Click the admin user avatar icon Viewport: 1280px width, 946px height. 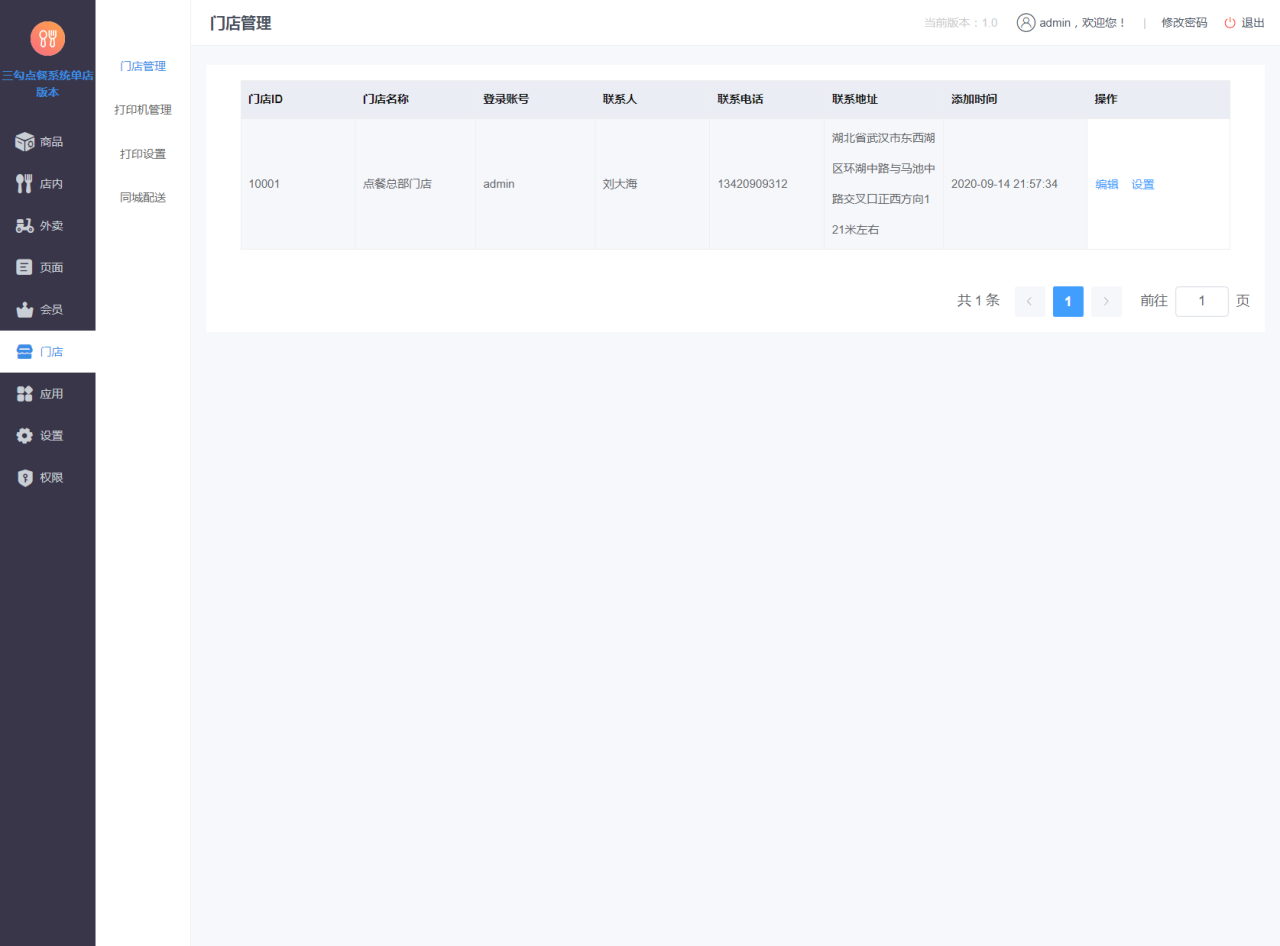click(1026, 23)
